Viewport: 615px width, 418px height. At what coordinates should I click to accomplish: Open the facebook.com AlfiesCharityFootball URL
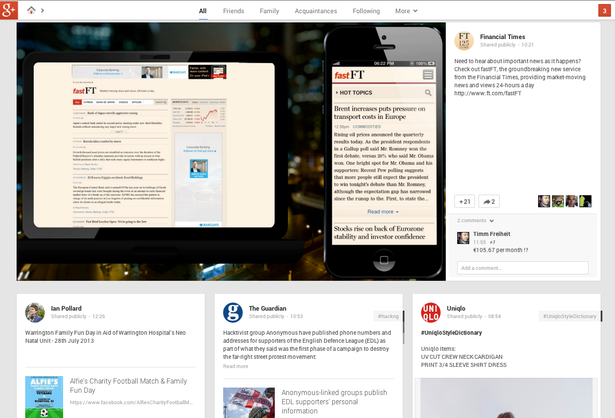pos(131,402)
